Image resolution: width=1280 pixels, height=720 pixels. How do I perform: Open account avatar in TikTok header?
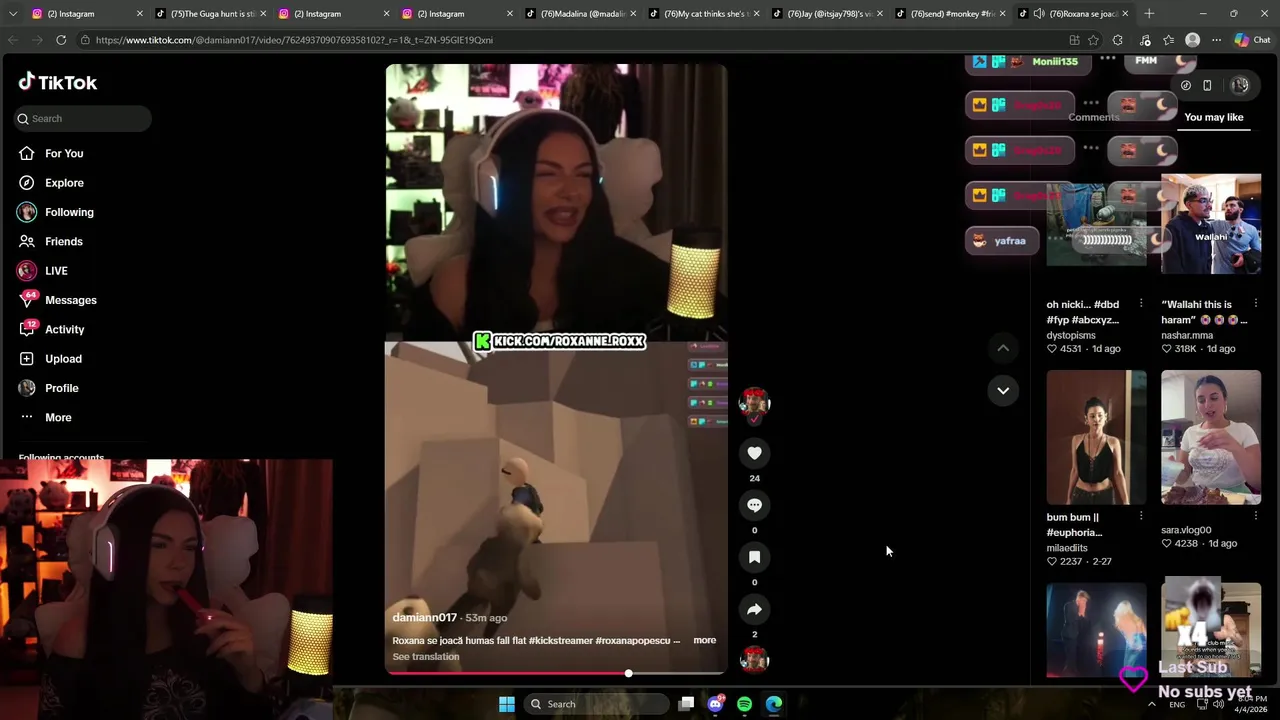[x=1240, y=86]
